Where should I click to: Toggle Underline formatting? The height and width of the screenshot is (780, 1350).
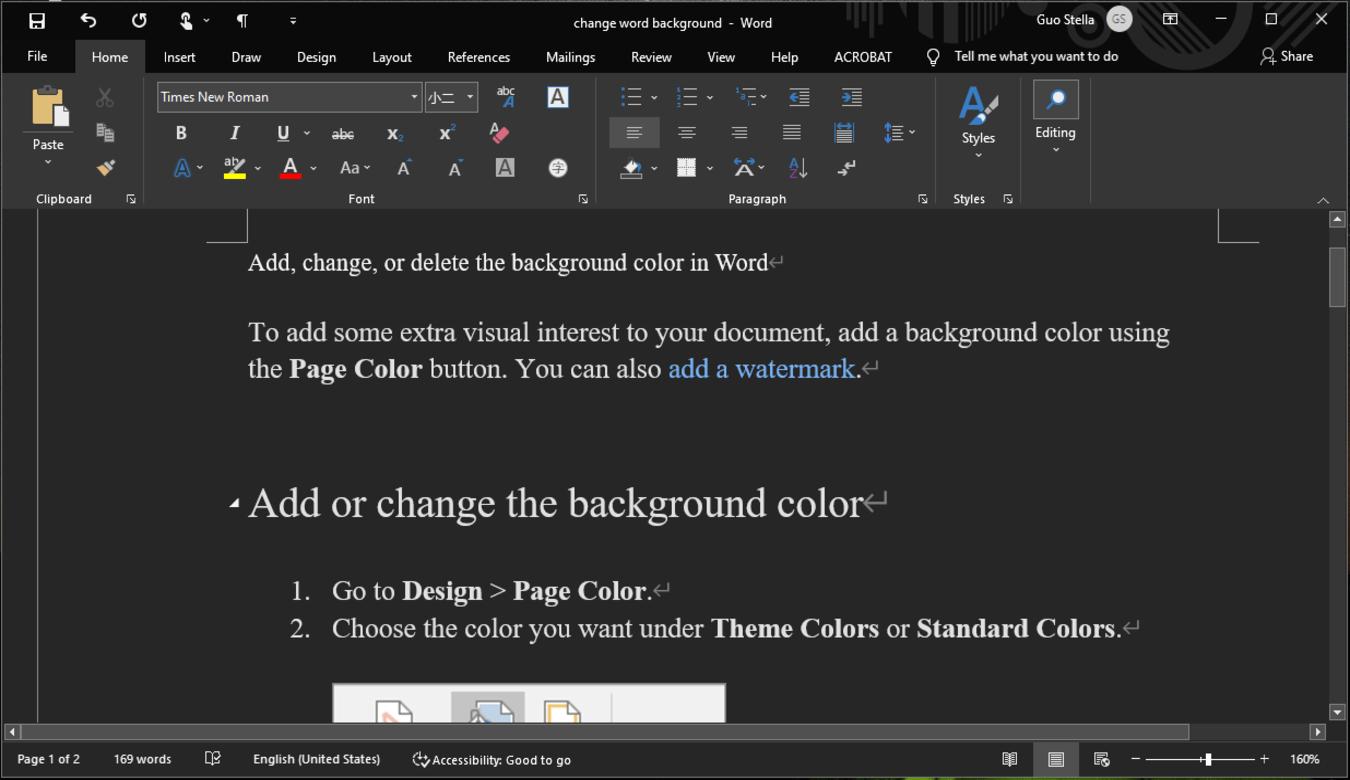(283, 133)
